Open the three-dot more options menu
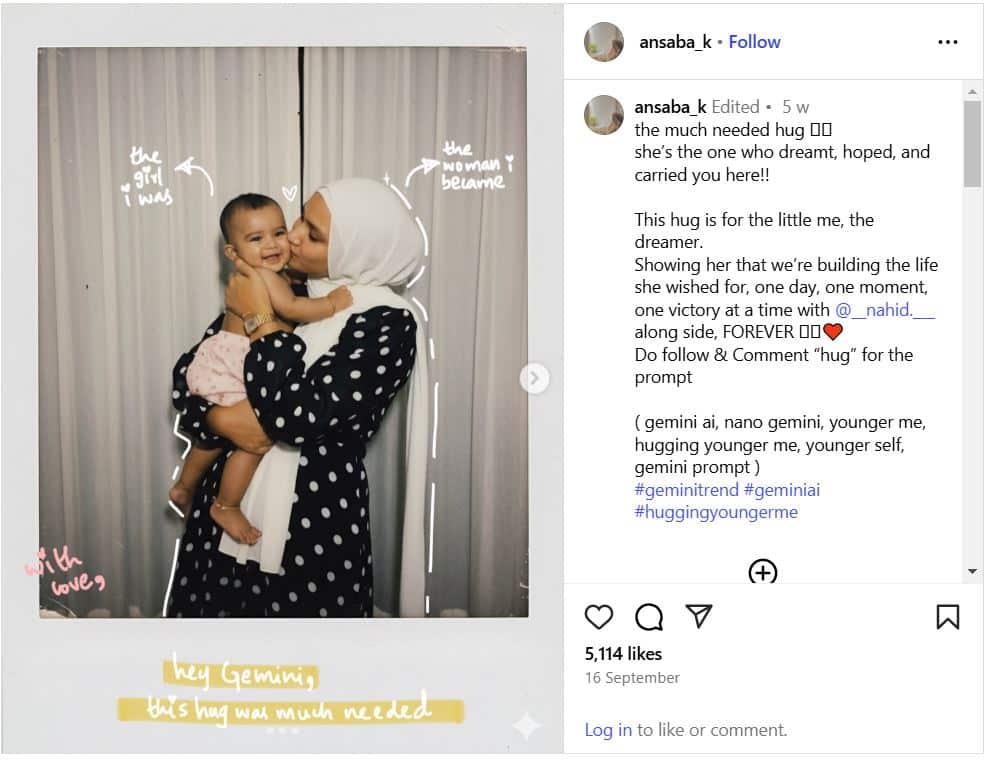This screenshot has width=984, height=760. click(948, 42)
